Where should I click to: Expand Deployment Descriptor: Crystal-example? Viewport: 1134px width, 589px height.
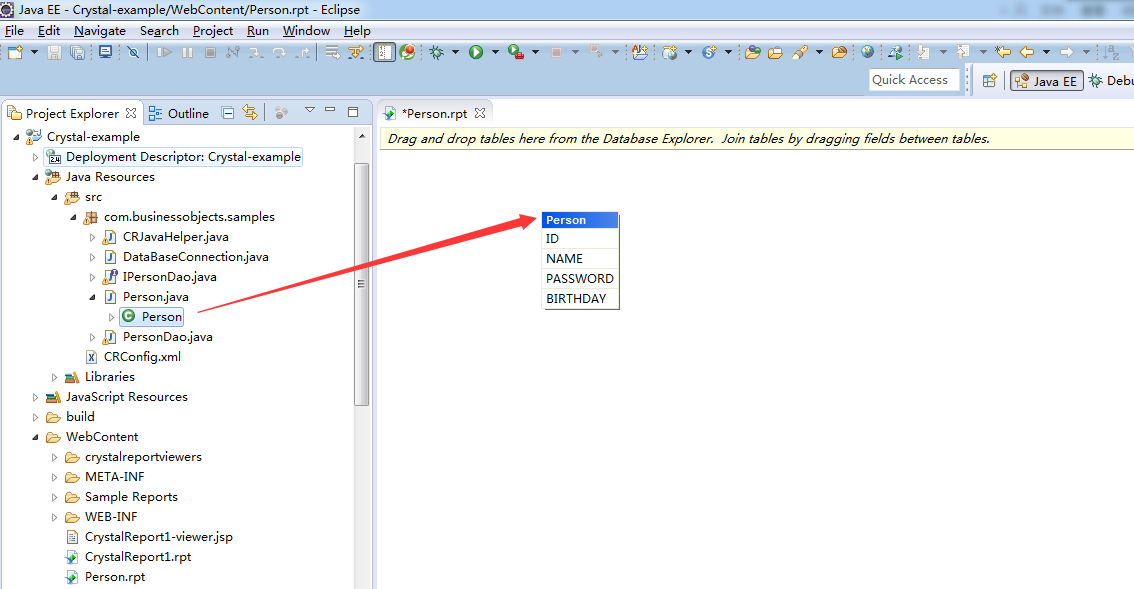coord(35,157)
